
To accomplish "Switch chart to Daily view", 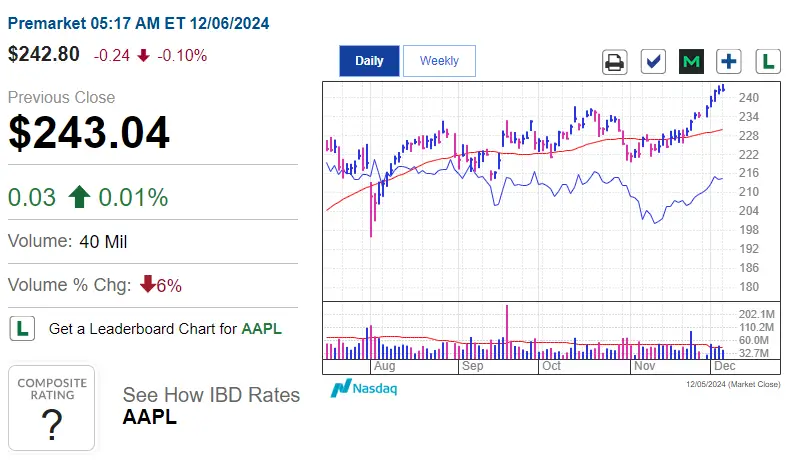I will [x=369, y=61].
